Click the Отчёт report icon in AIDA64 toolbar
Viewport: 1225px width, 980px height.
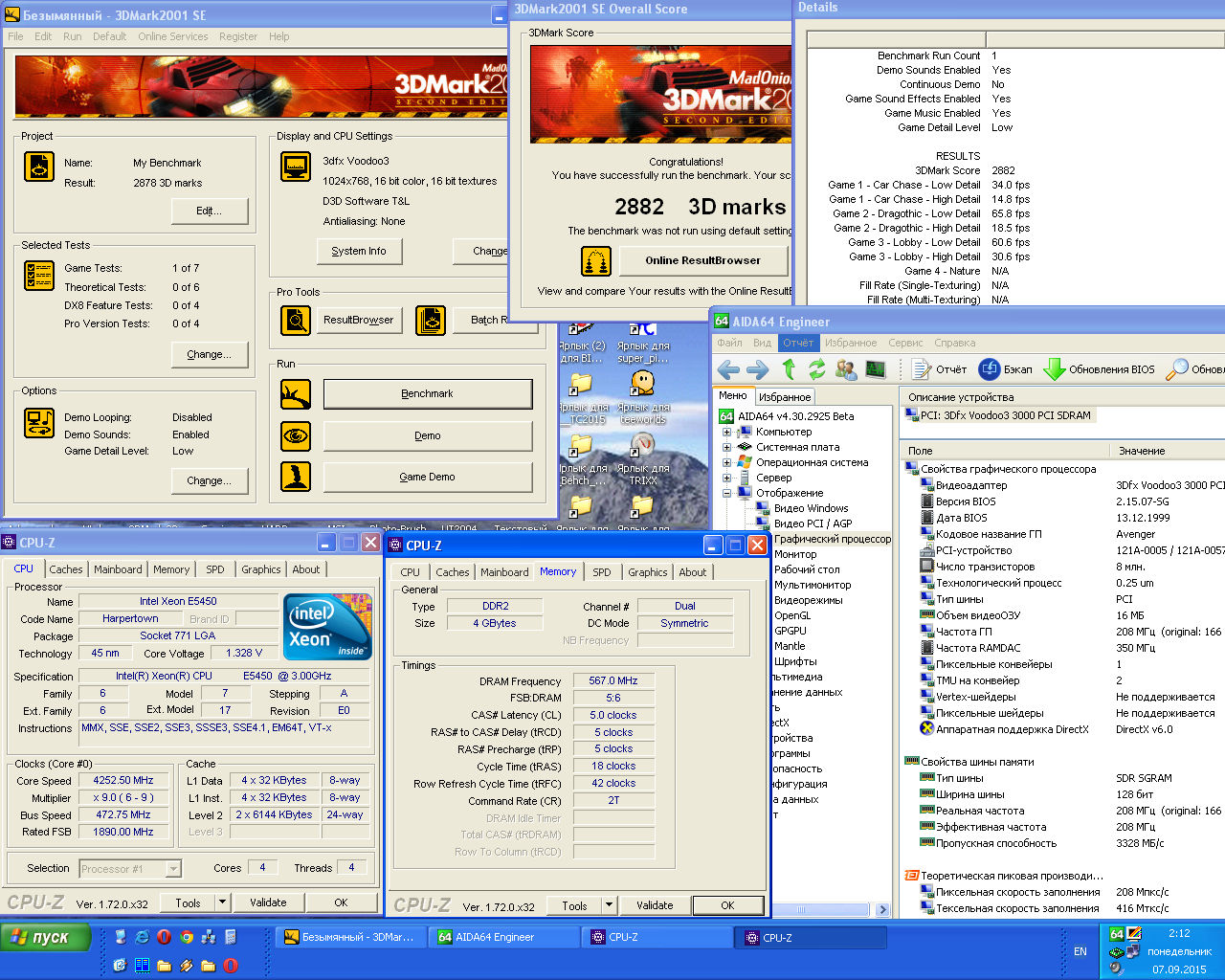tap(921, 369)
